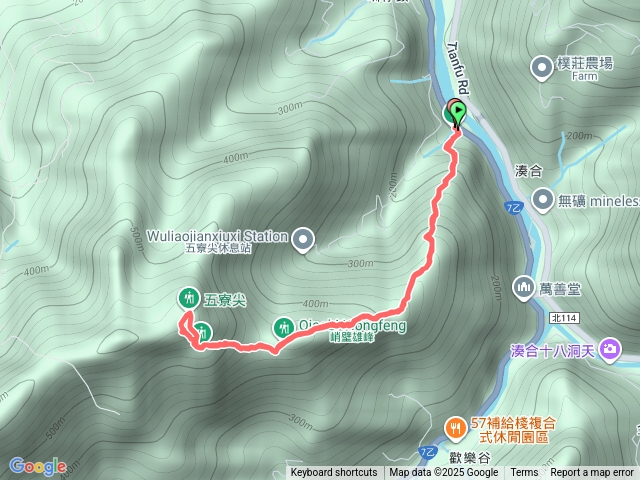Select the 五寮尖 hiking peak icon
This screenshot has width=640, height=480.
189,299
